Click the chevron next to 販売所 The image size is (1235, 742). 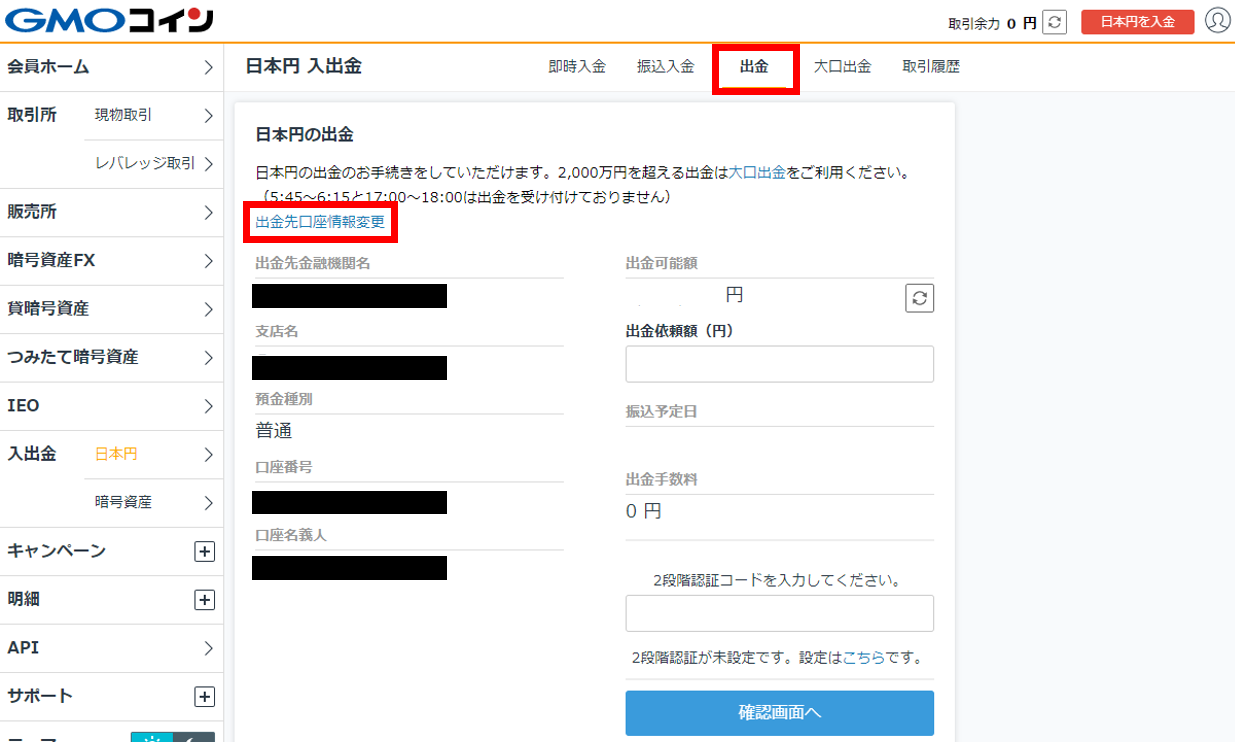(208, 213)
